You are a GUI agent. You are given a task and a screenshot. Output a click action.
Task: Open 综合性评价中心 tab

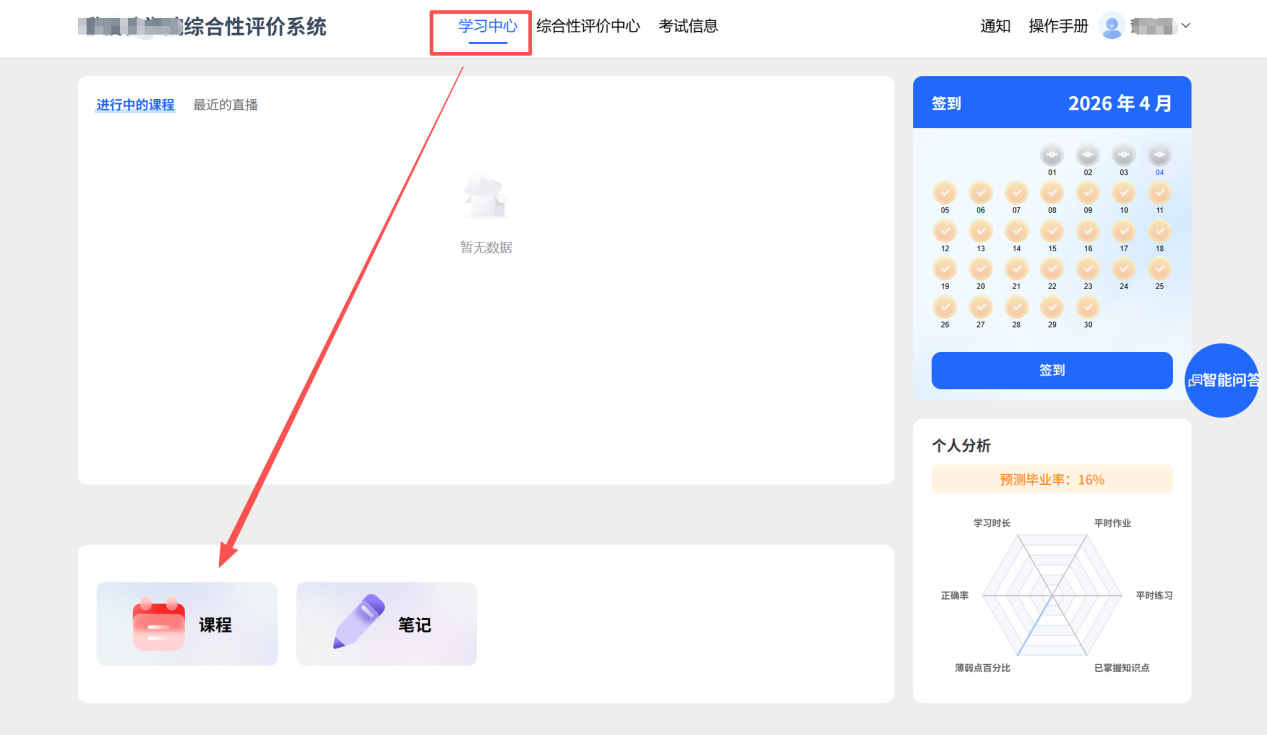pyautogui.click(x=588, y=26)
